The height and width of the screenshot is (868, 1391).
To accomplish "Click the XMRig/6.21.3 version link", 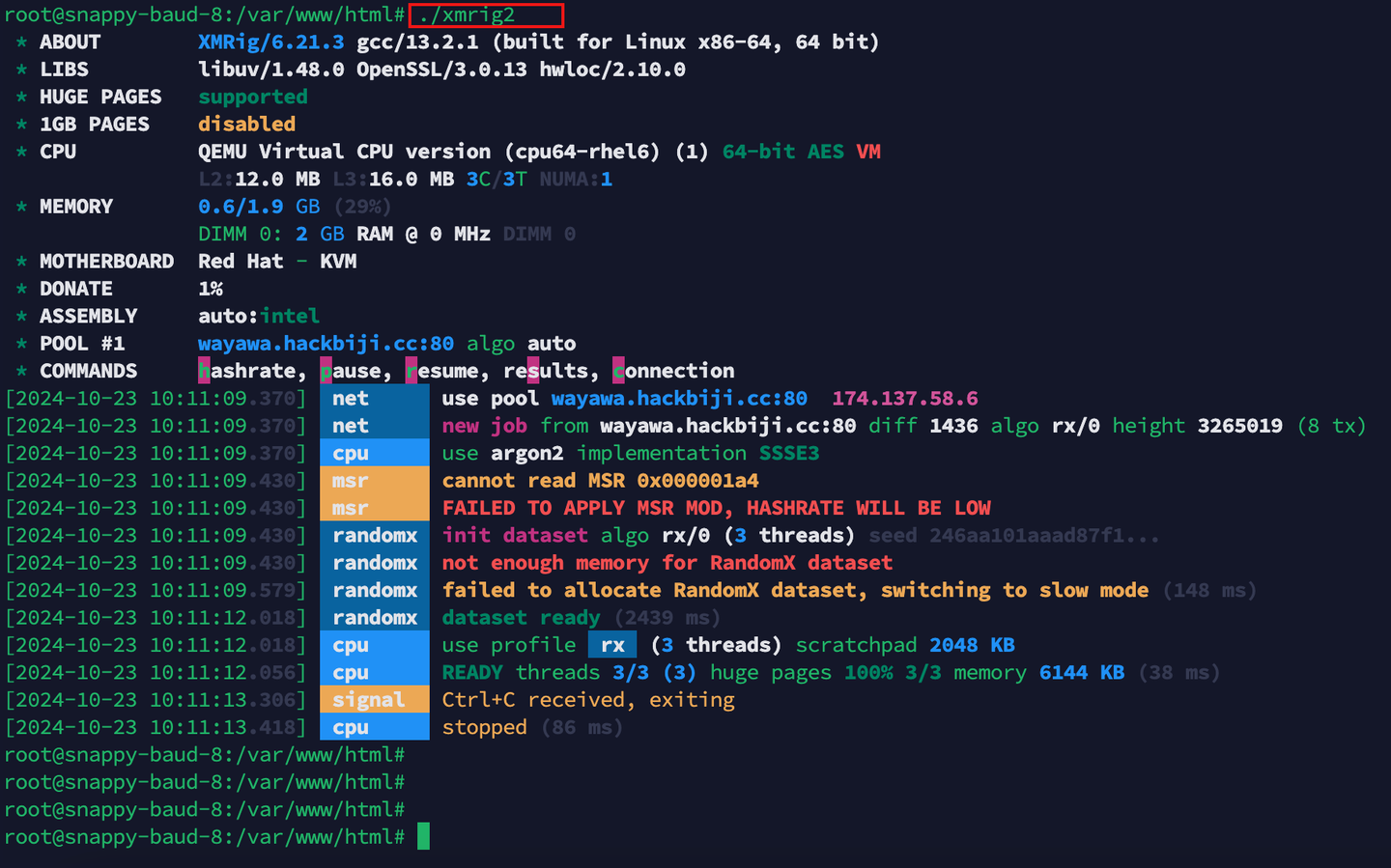I will [269, 42].
